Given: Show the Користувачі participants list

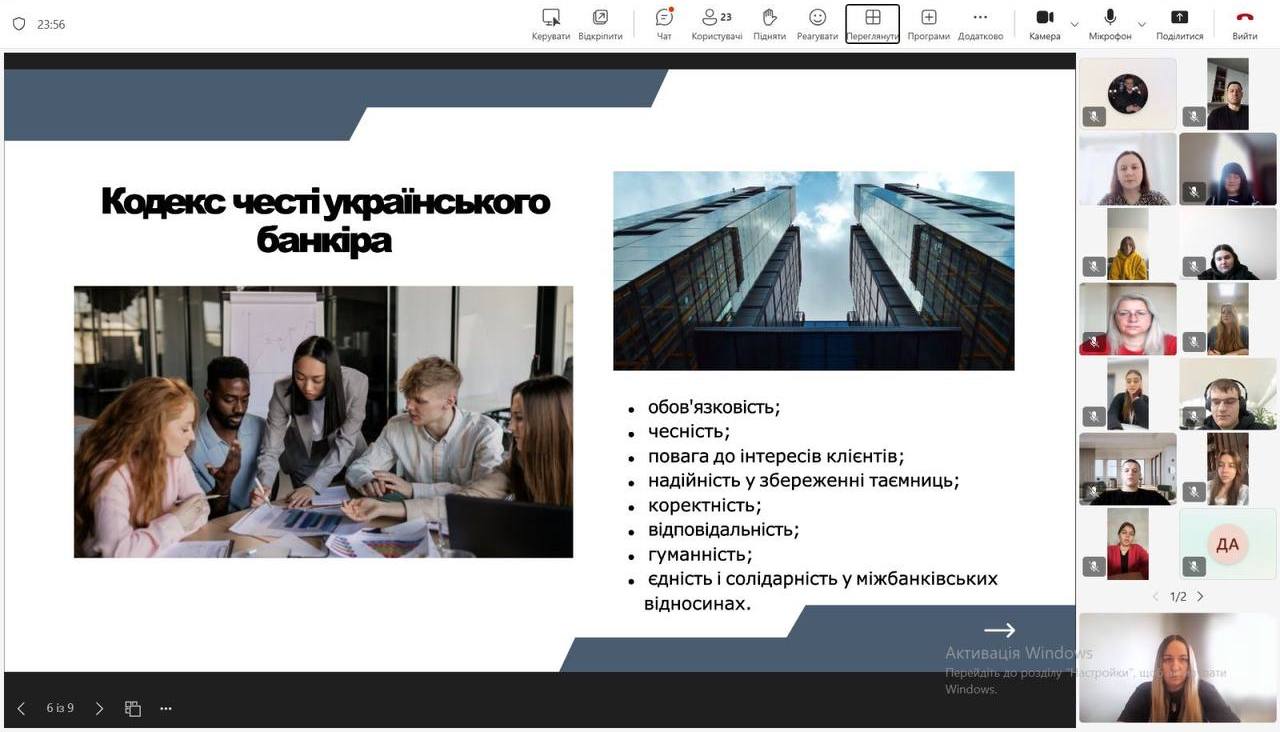Looking at the screenshot, I should (x=717, y=24).
